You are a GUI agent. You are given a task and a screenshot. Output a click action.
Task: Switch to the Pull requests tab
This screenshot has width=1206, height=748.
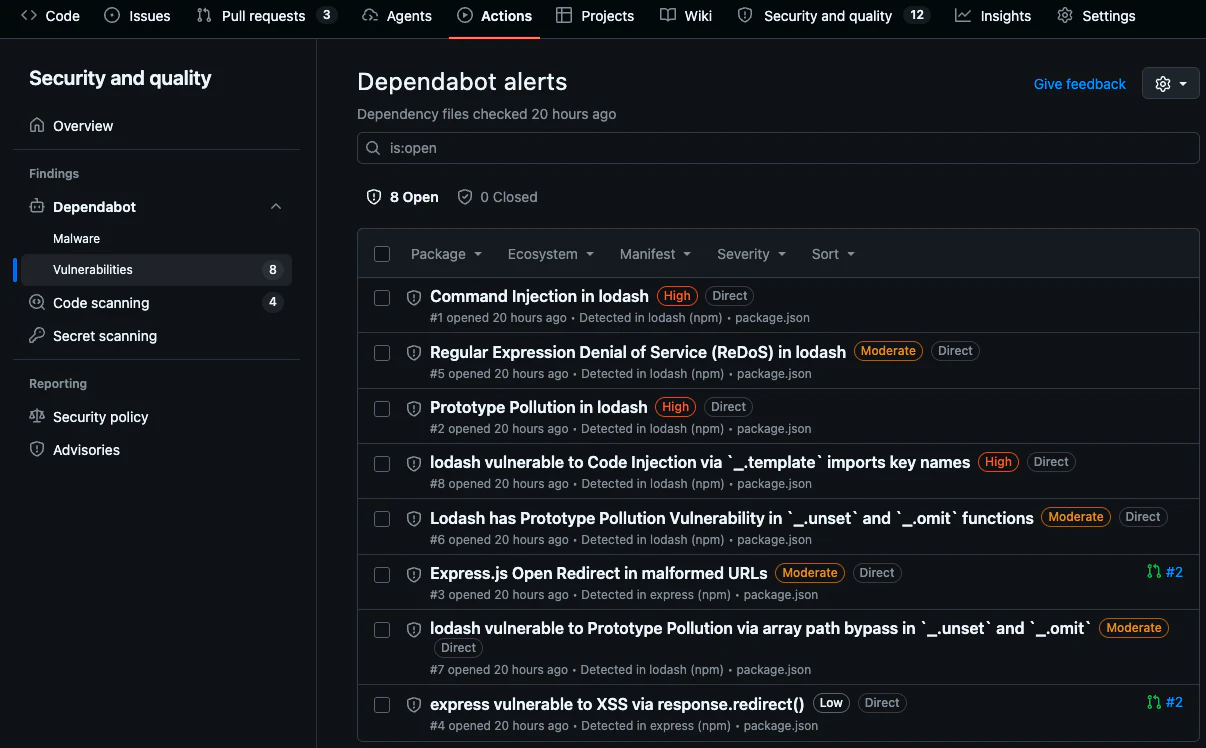click(265, 16)
